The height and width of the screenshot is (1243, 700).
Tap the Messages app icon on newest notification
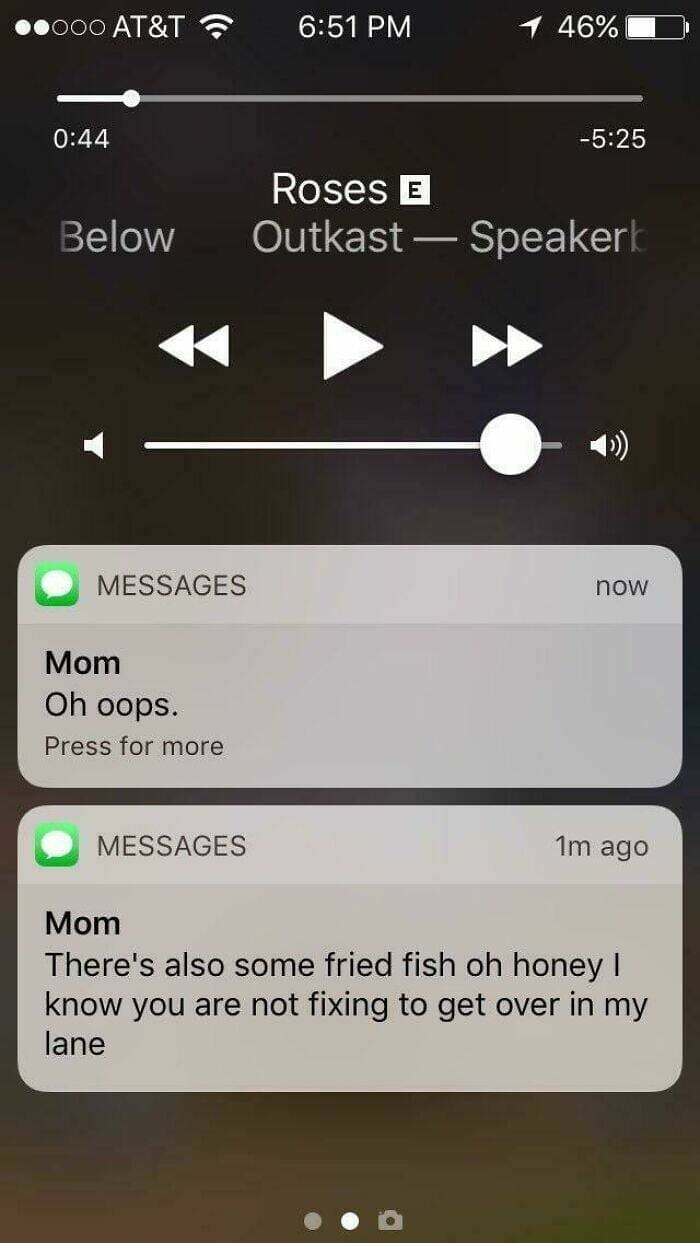[57, 585]
